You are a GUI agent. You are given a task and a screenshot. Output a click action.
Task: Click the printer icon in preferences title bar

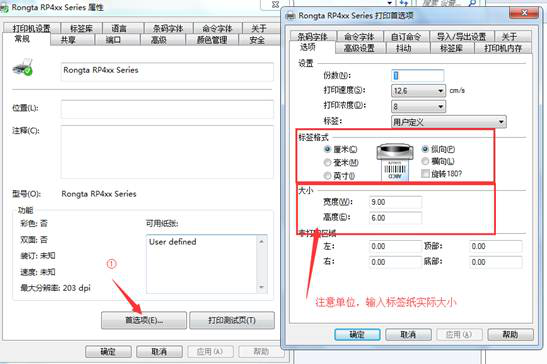tap(291, 16)
